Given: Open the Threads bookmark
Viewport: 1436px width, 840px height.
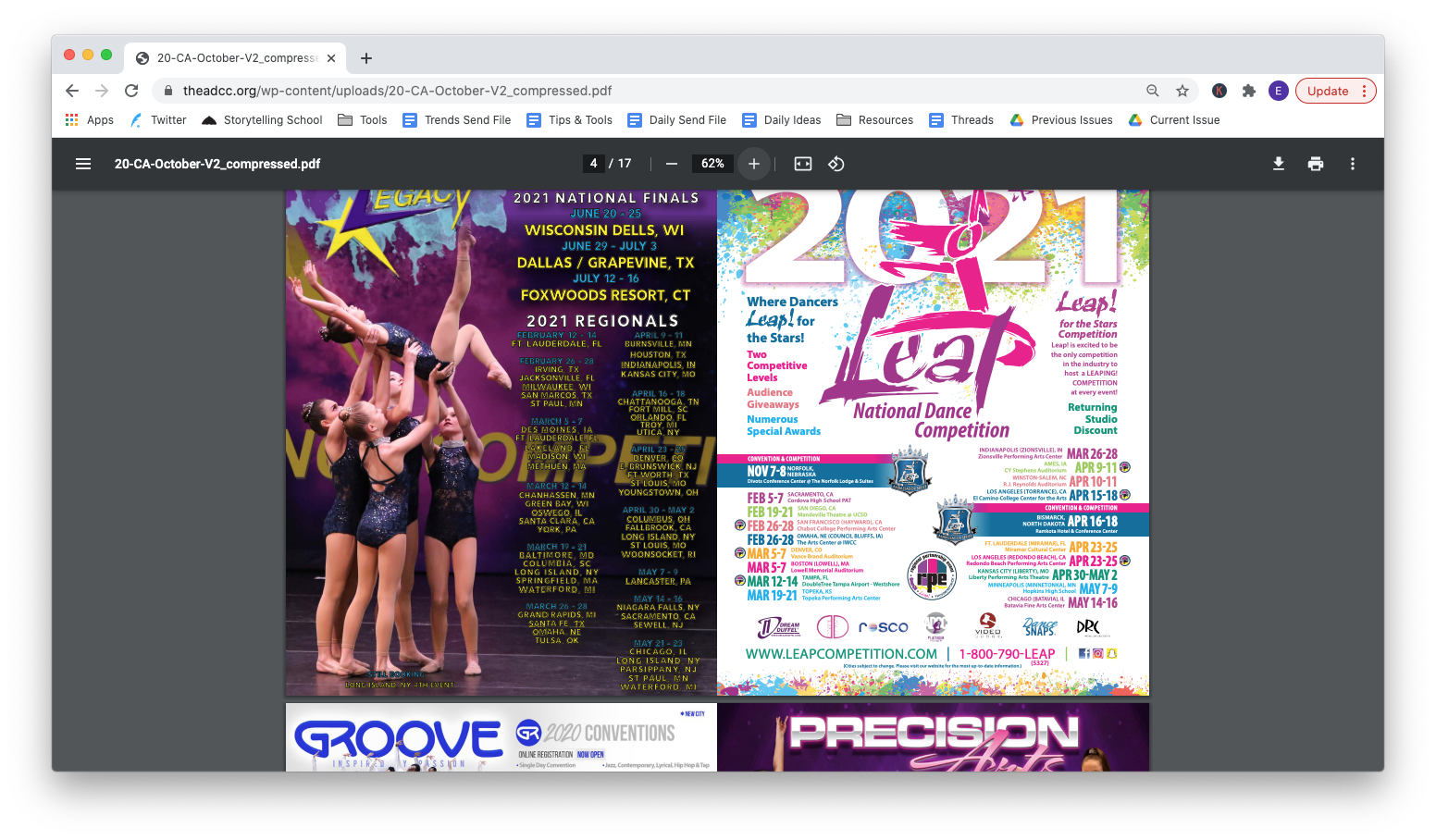Looking at the screenshot, I should (961, 120).
